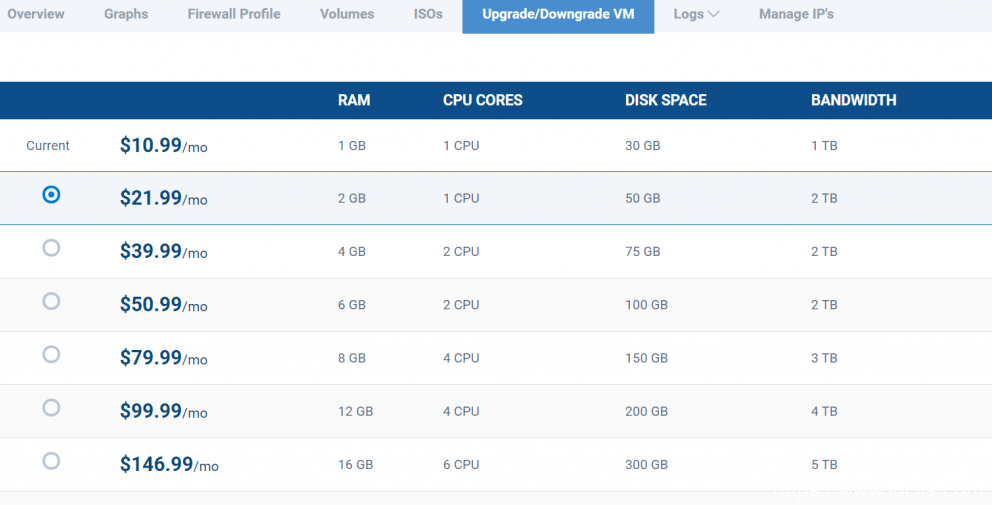Pick the $79.99/mo plan radio button
This screenshot has height=505, width=992.
coord(51,354)
